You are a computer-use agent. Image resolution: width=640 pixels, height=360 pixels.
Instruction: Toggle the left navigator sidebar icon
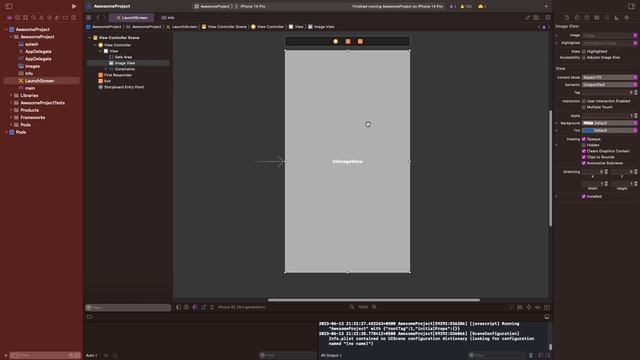pyautogui.click(x=9, y=6)
